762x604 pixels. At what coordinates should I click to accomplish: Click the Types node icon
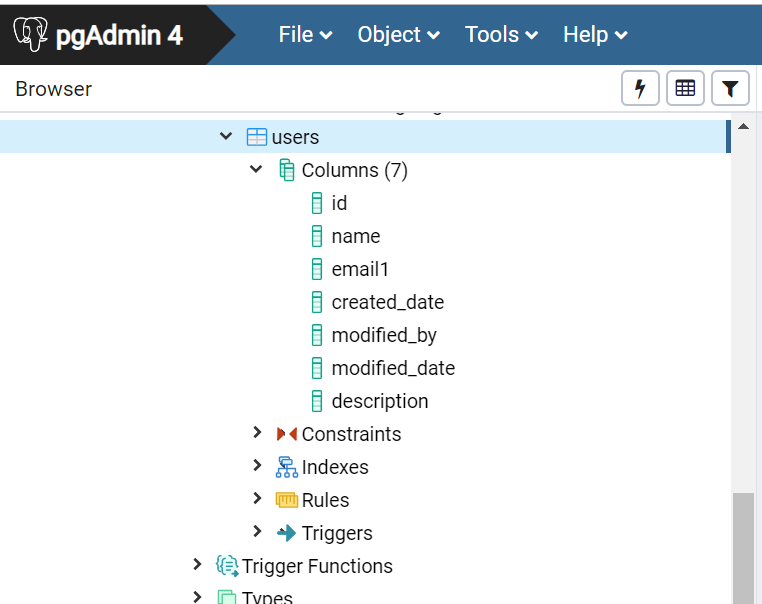tap(227, 597)
